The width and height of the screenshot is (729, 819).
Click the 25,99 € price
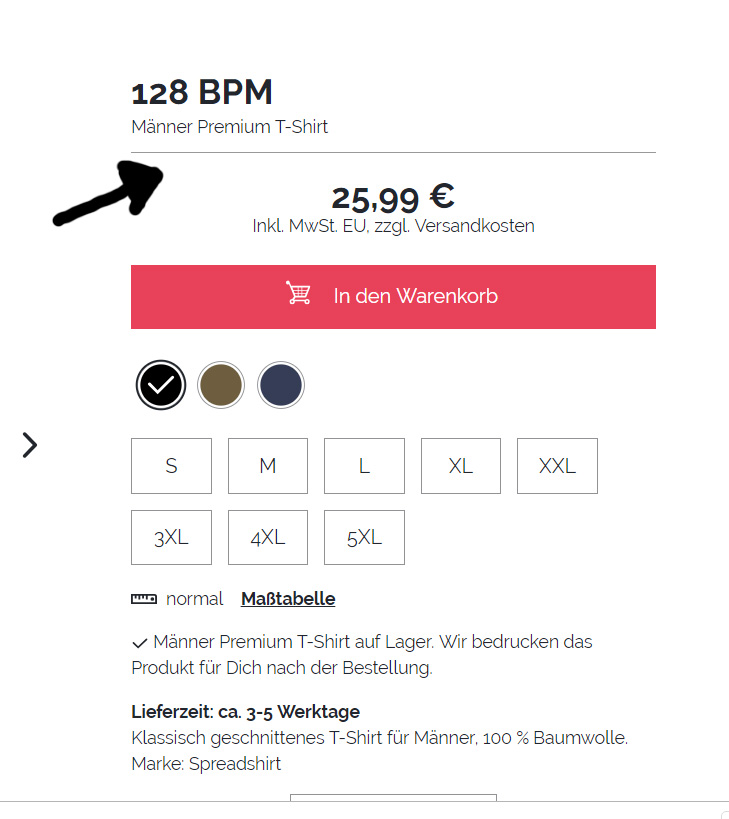pos(393,197)
